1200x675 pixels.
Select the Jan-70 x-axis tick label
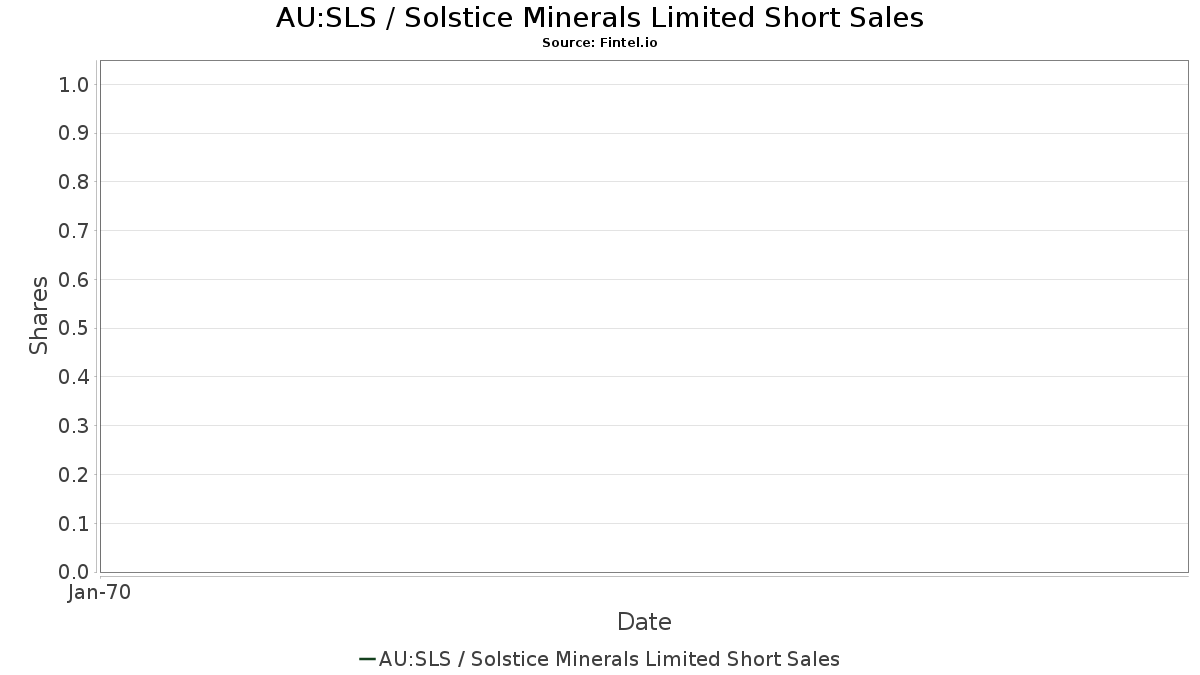pyautogui.click(x=99, y=593)
